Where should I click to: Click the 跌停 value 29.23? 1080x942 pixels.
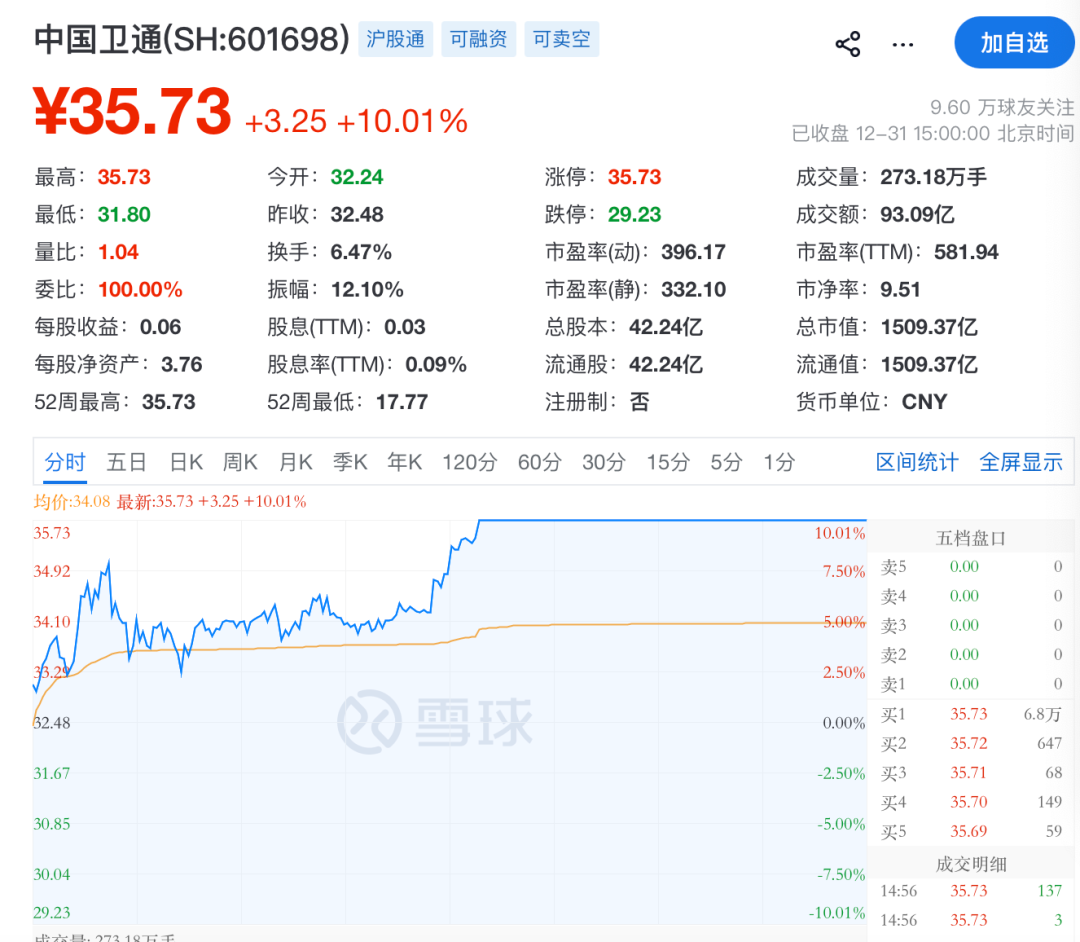point(634,215)
